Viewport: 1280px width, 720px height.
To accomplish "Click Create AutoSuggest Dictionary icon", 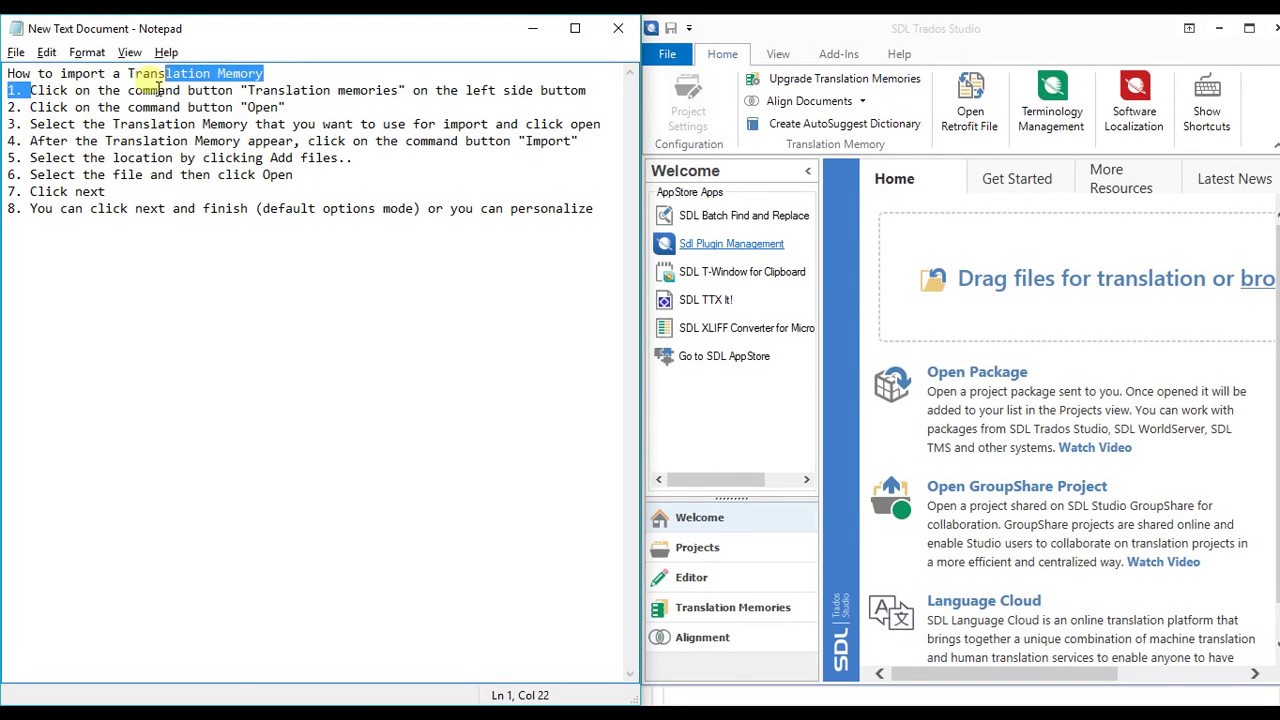I will point(752,124).
